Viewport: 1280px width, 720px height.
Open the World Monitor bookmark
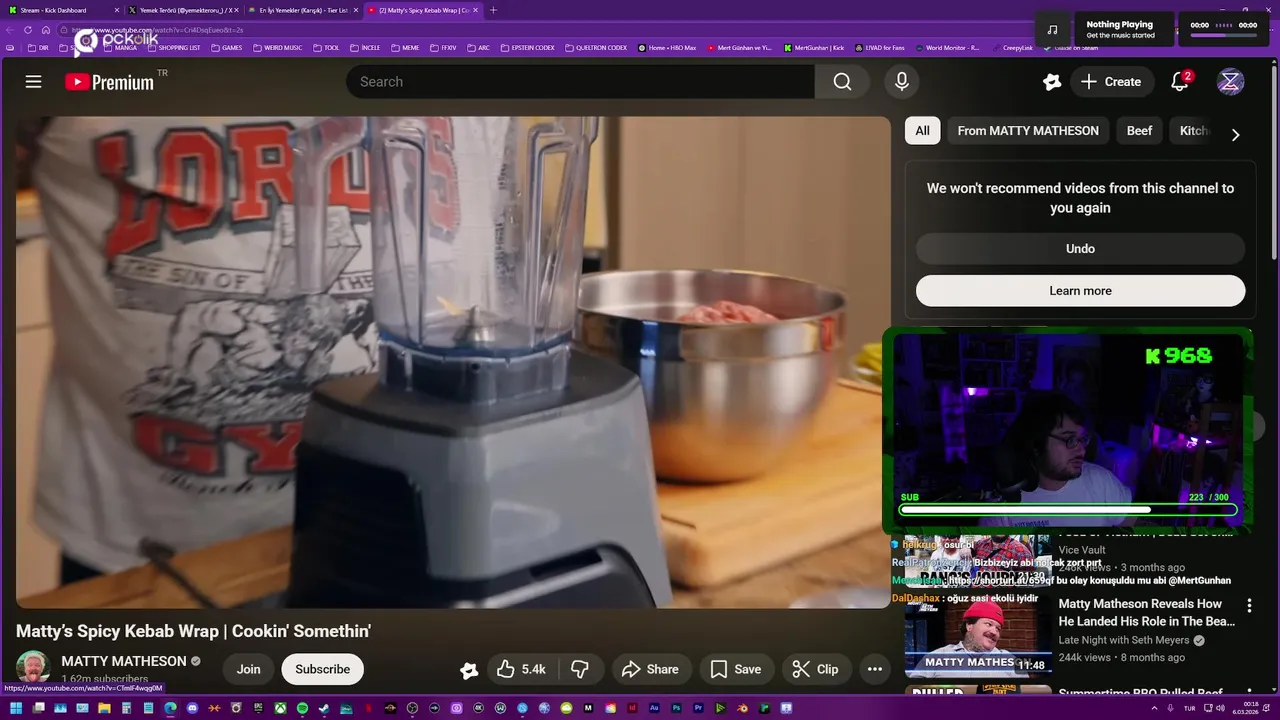[x=946, y=47]
